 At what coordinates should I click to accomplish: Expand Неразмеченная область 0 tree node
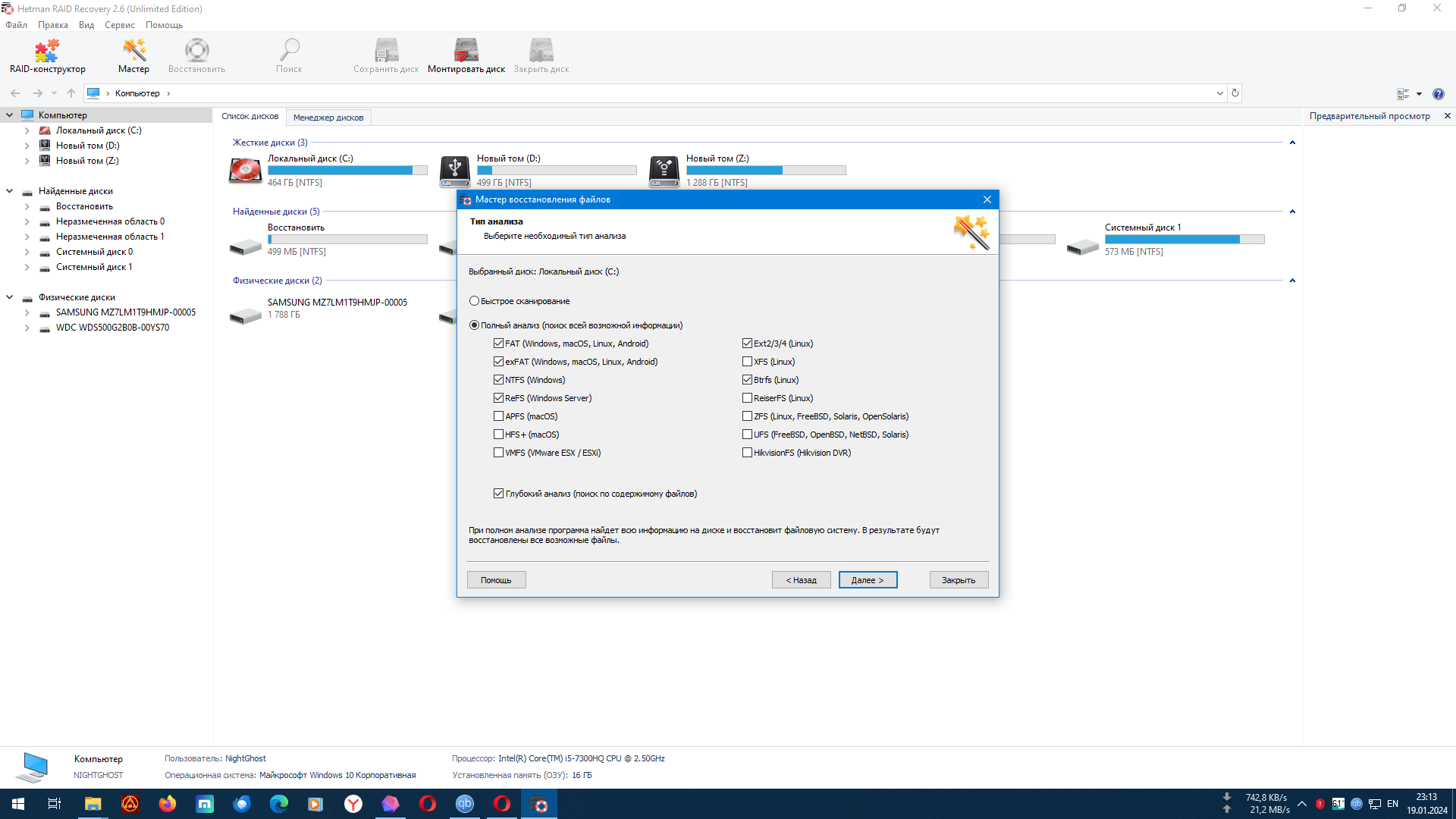[27, 221]
